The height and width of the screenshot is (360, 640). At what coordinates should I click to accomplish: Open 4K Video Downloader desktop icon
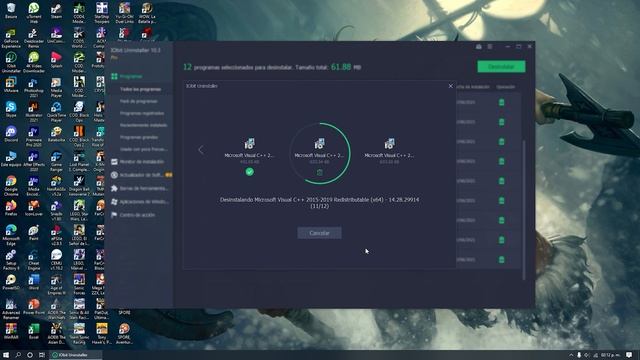(33, 62)
